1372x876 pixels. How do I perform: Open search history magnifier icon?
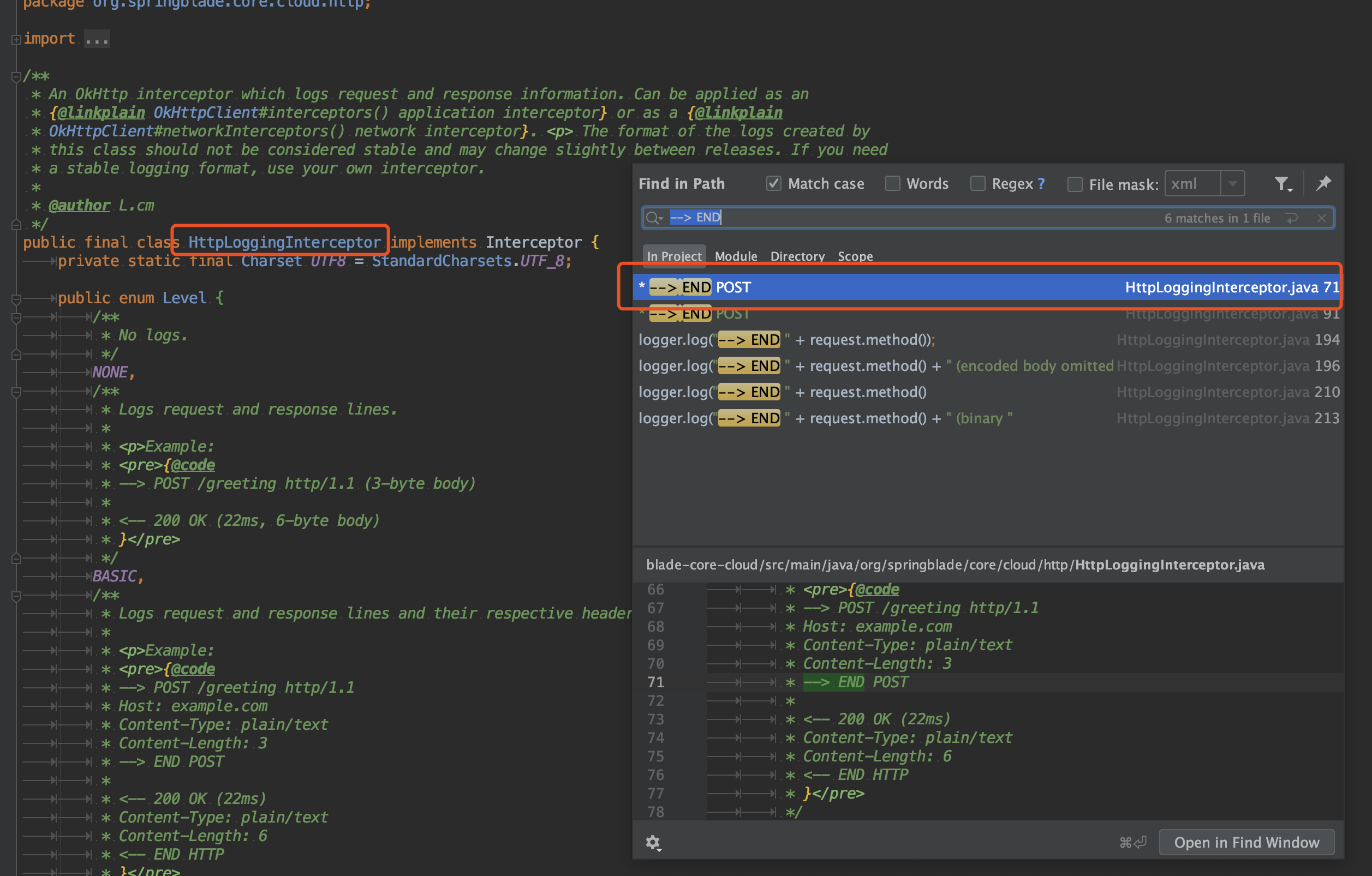click(x=655, y=218)
